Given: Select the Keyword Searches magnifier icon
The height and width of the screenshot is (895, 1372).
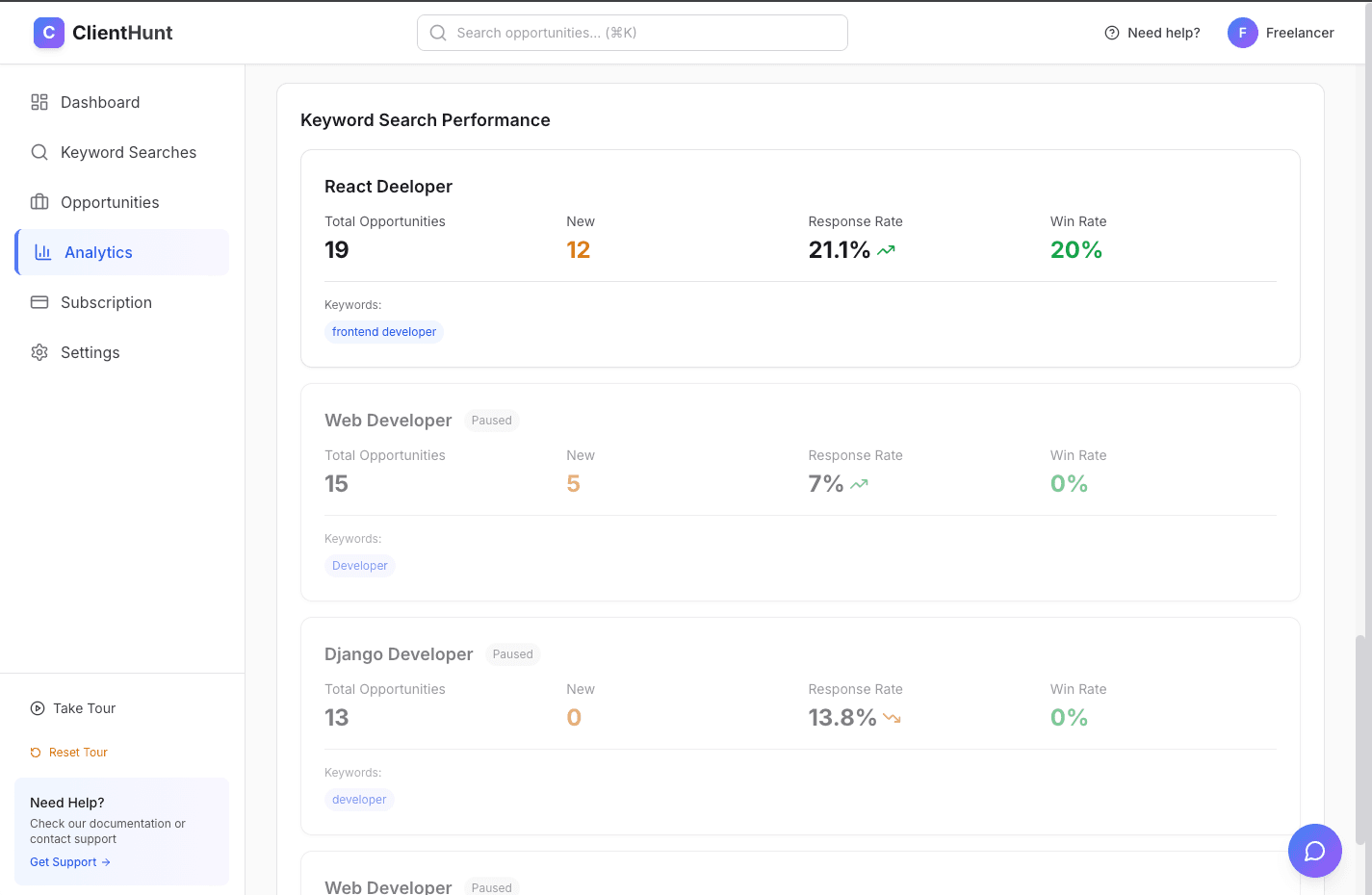Looking at the screenshot, I should click(39, 152).
